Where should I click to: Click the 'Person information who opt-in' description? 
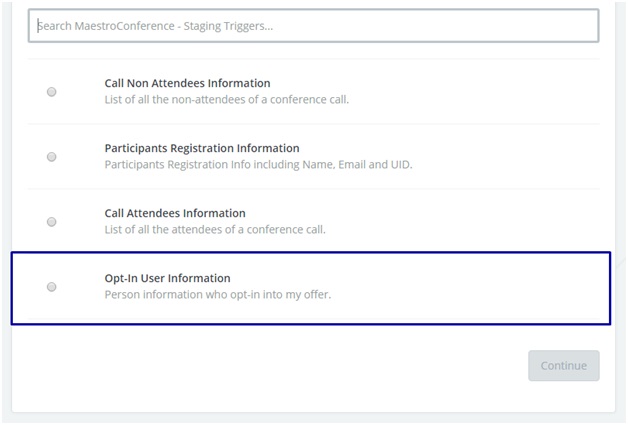coord(218,294)
